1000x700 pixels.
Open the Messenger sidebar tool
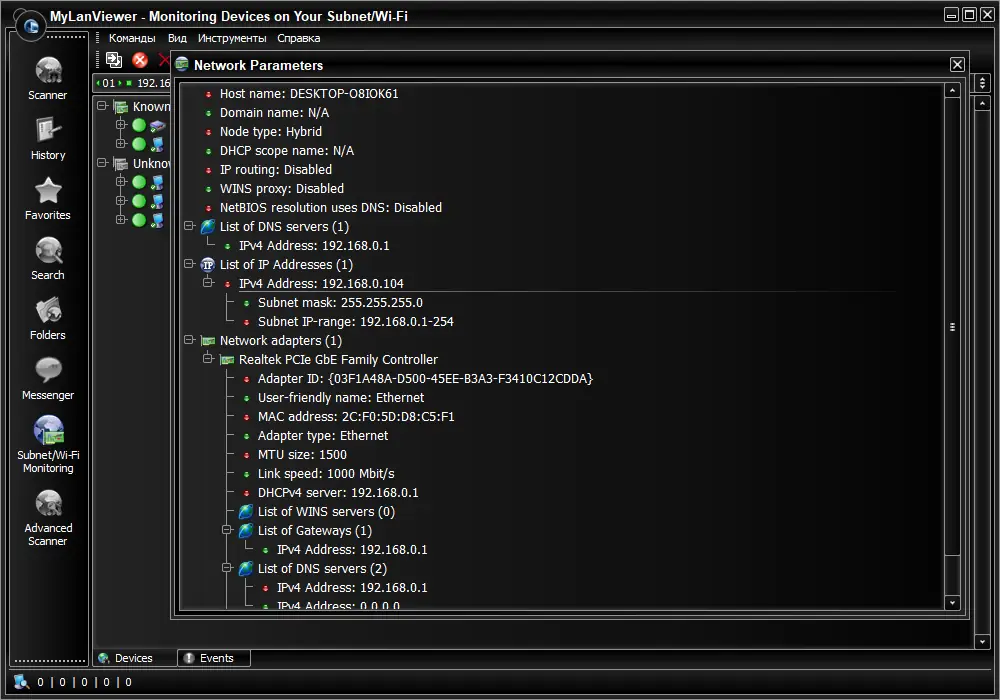(x=48, y=378)
